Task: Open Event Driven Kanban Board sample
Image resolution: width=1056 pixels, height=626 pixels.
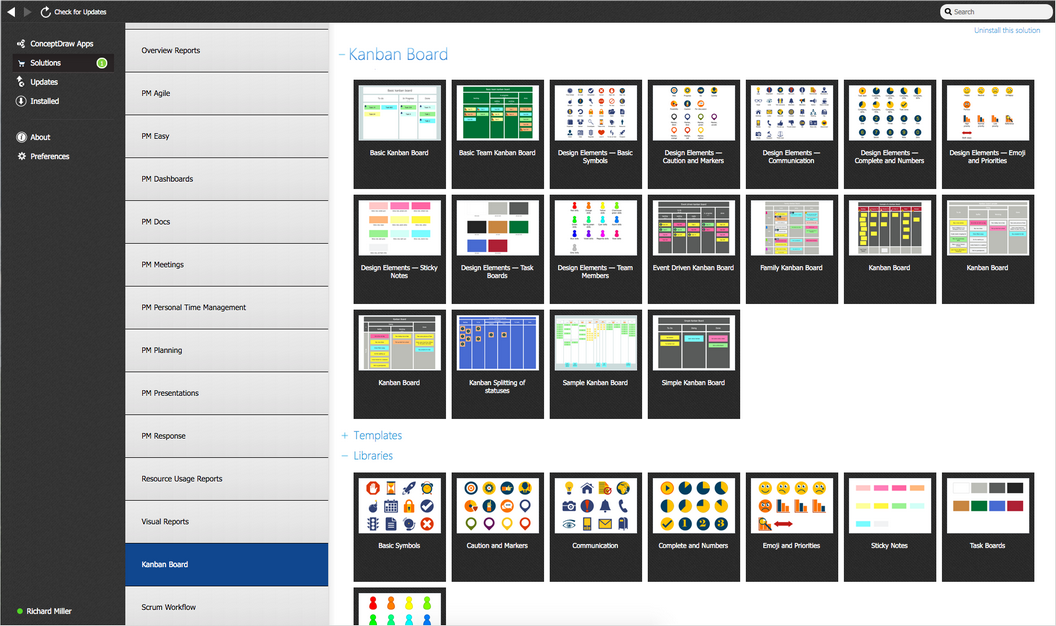Action: pos(694,250)
